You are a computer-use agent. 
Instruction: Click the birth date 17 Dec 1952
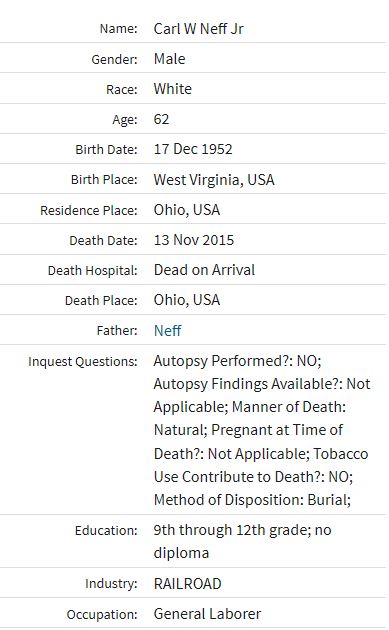point(193,149)
